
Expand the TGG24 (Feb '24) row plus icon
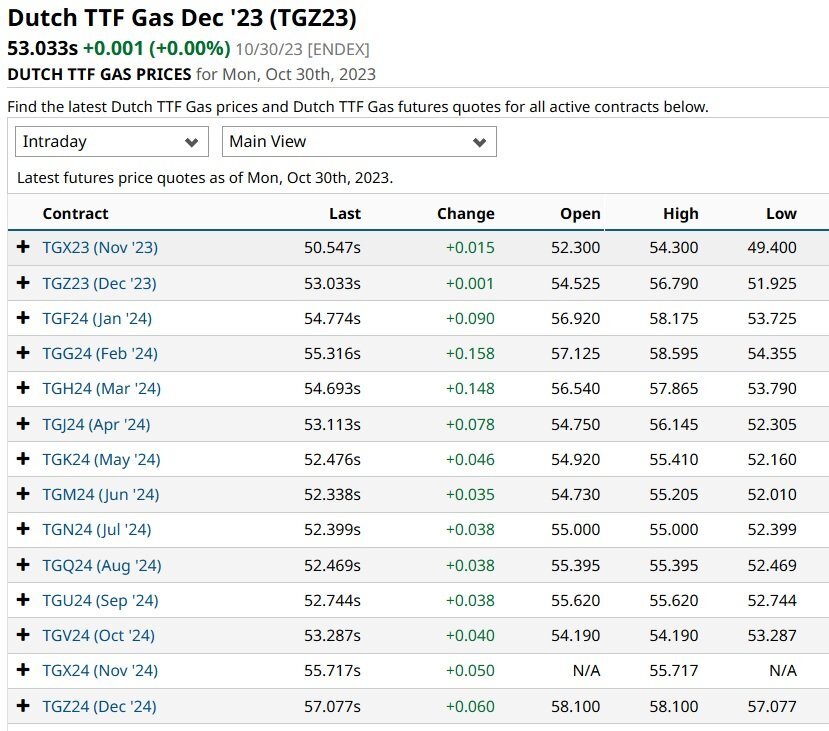click(x=23, y=353)
